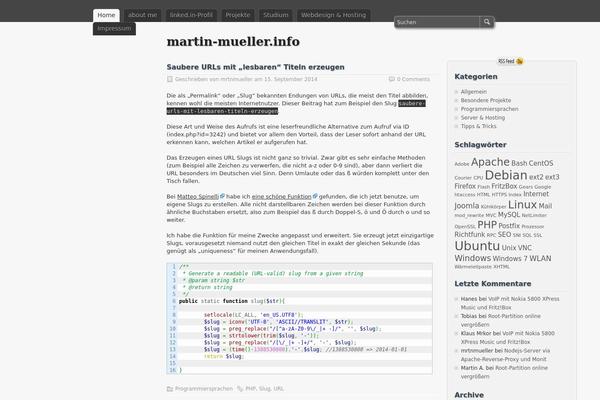The width and height of the screenshot is (600, 400).
Task: Select the ext3 tag
Action: (x=552, y=177)
